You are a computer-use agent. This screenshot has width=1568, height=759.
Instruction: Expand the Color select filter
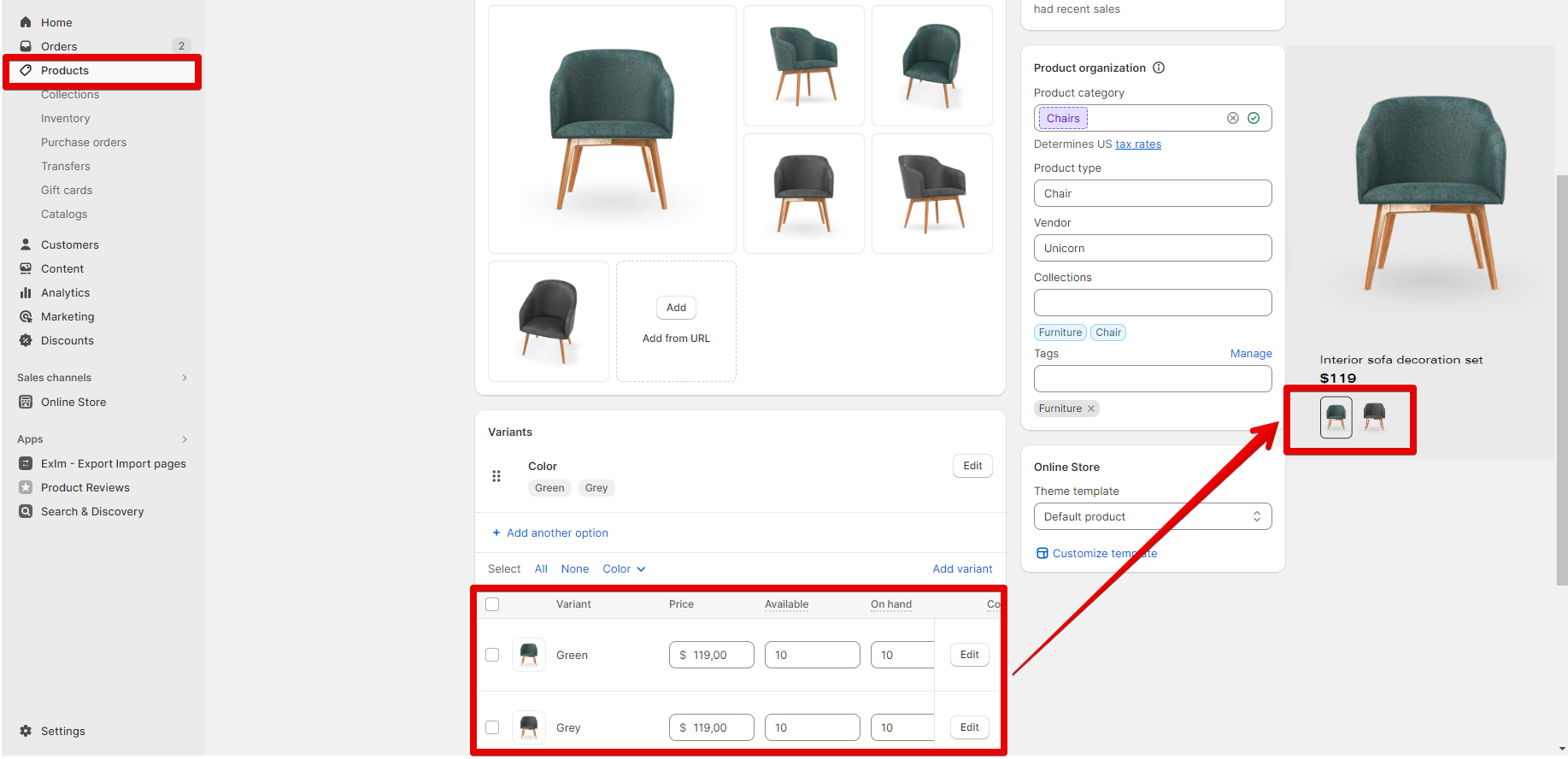(x=624, y=569)
